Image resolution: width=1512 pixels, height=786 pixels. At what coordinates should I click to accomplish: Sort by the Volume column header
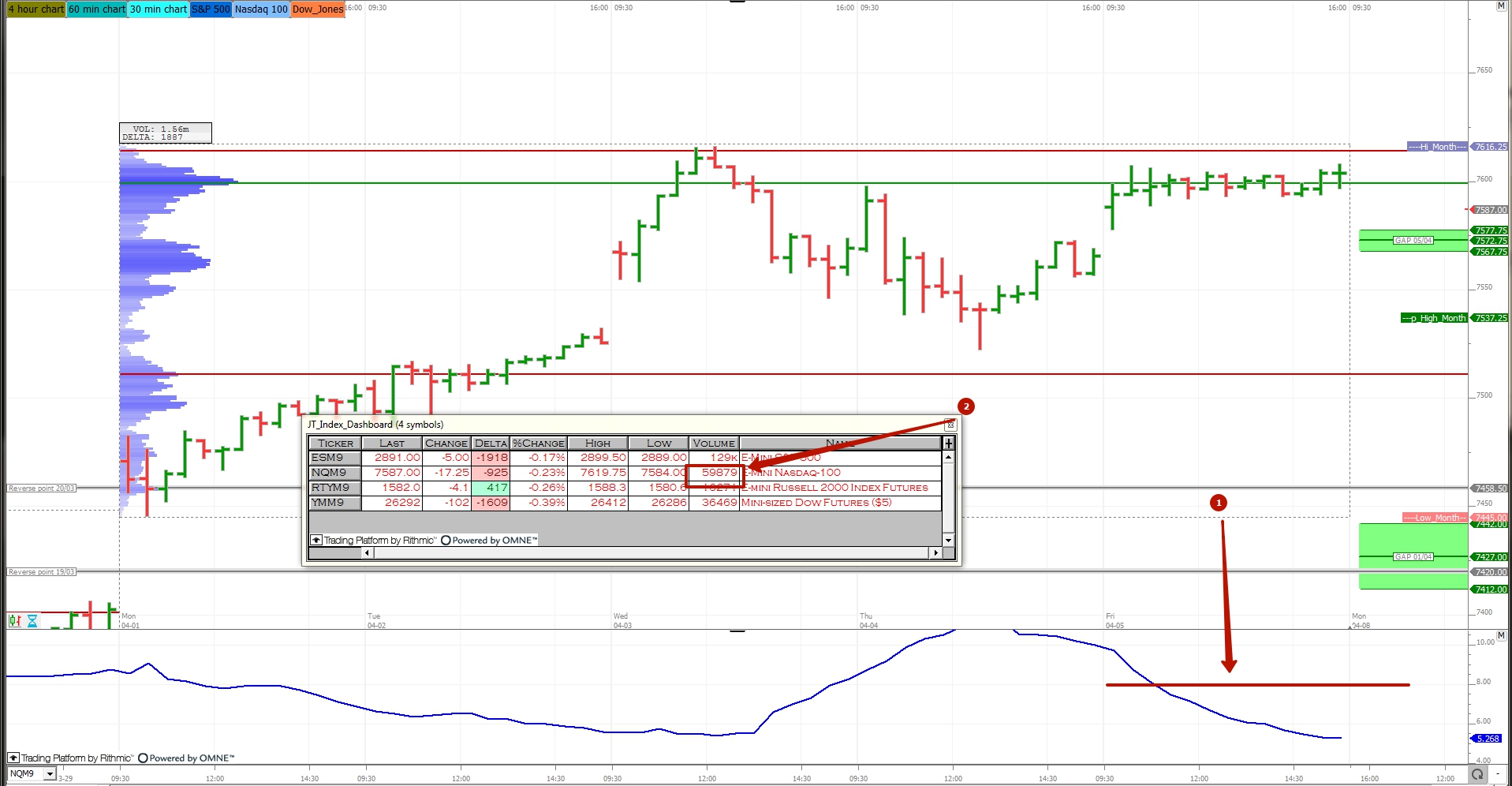[714, 444]
